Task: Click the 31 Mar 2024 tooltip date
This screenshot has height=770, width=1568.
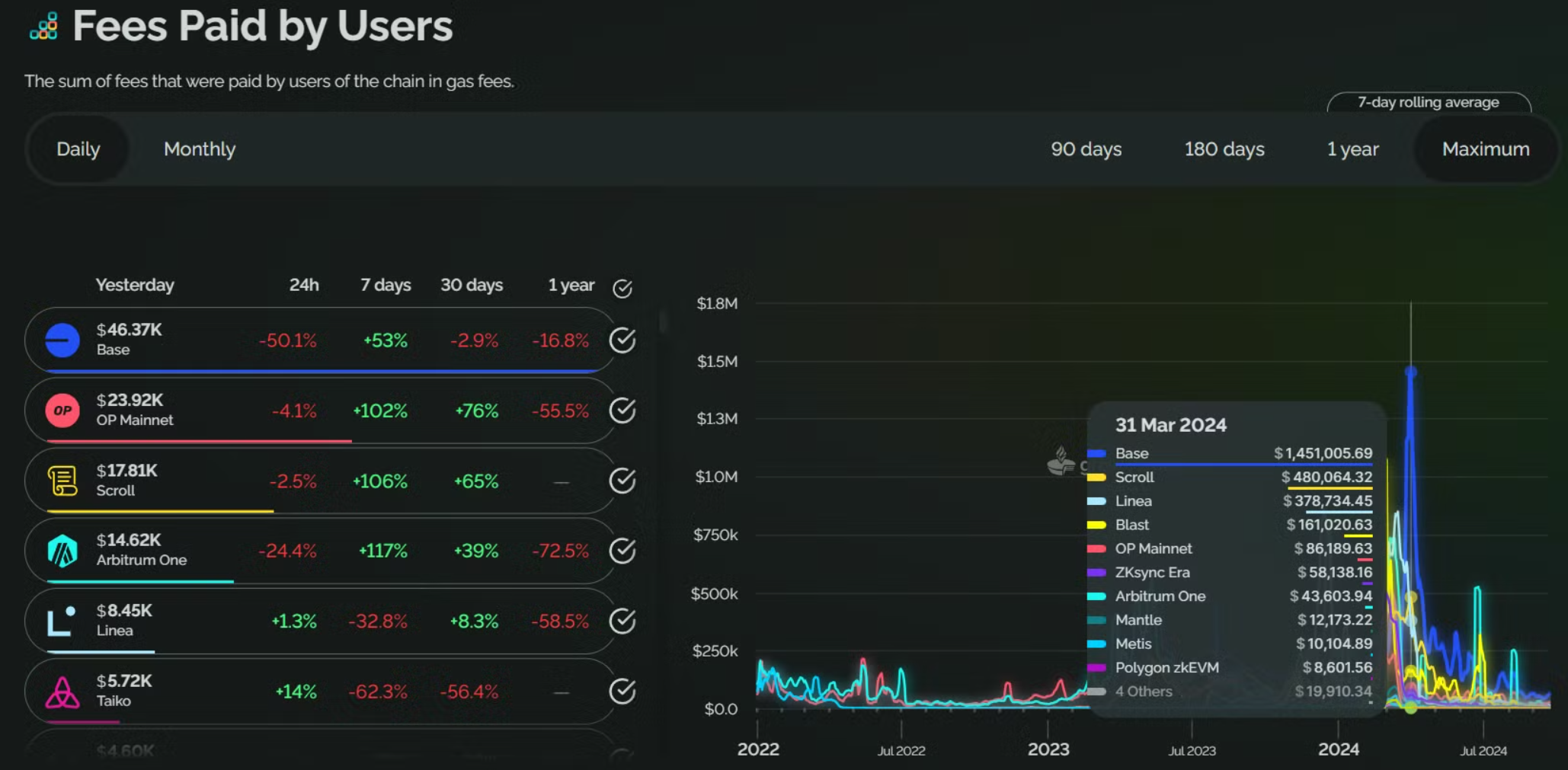Action: [1171, 425]
